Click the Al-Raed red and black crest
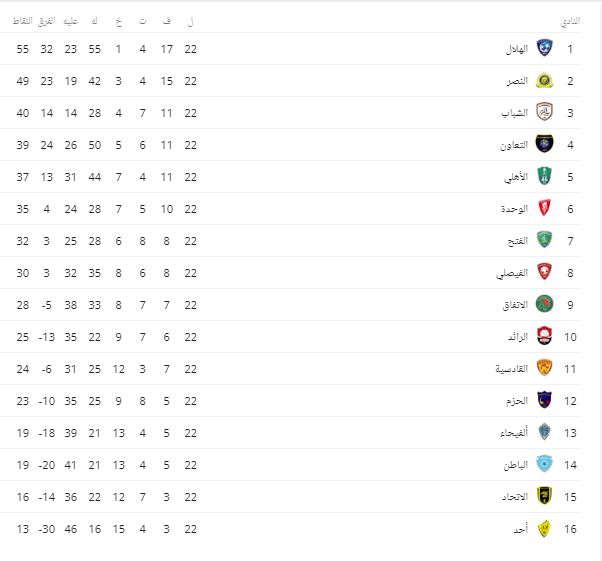Screen dimensions: 602x561 [544, 336]
